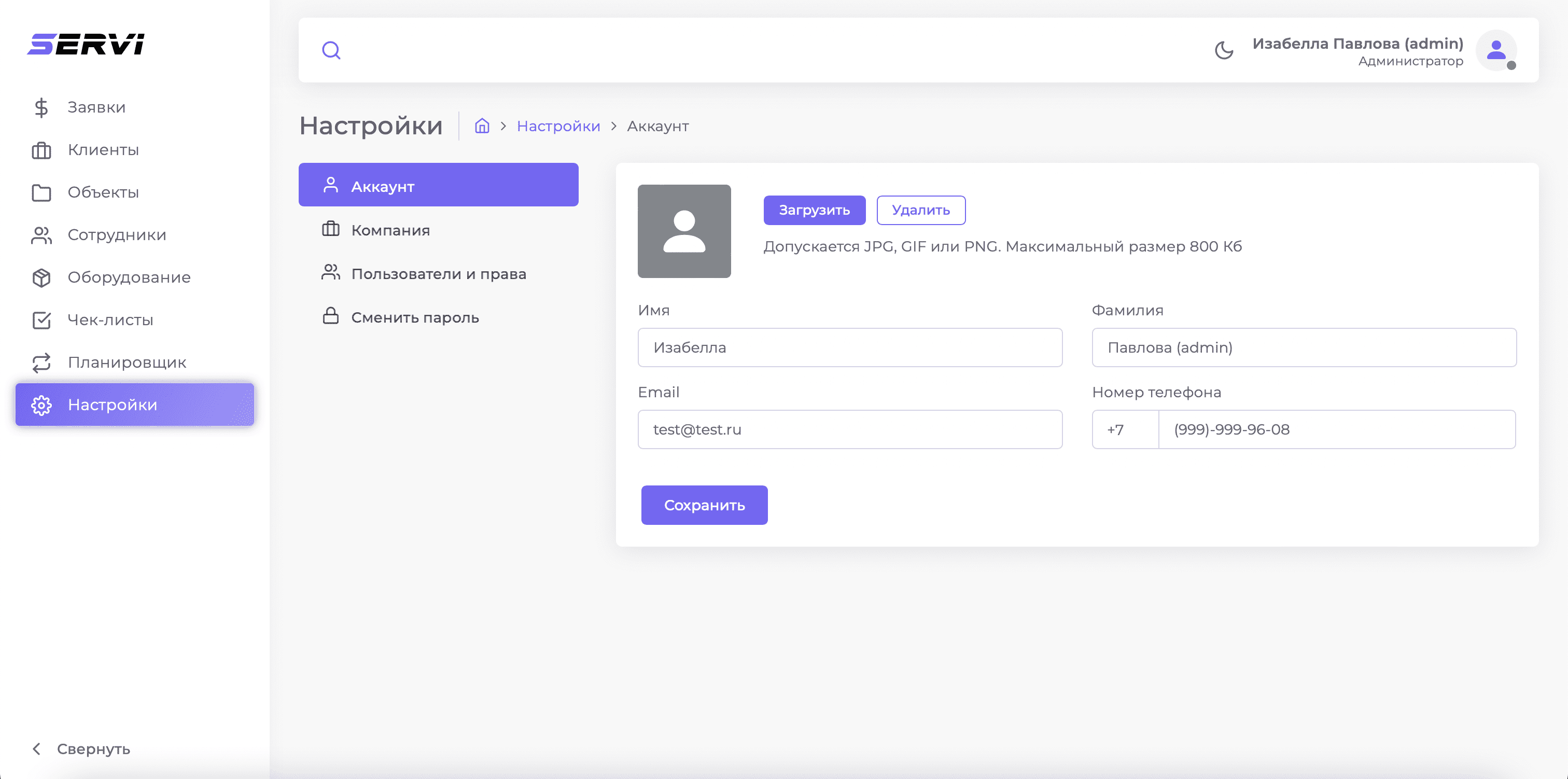This screenshot has width=1568, height=779.
Task: Select Сменить пароль tab
Action: (414, 317)
